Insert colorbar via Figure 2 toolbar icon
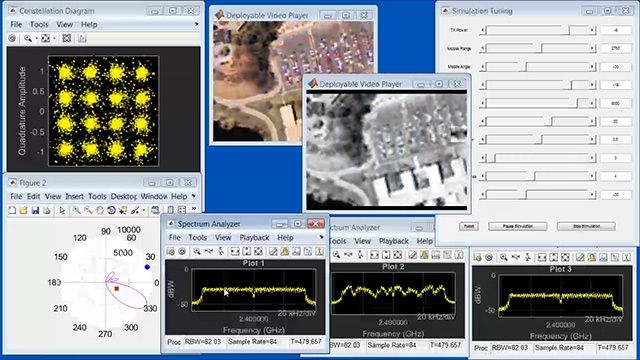Image resolution: width=640 pixels, height=360 pixels. coord(170,210)
